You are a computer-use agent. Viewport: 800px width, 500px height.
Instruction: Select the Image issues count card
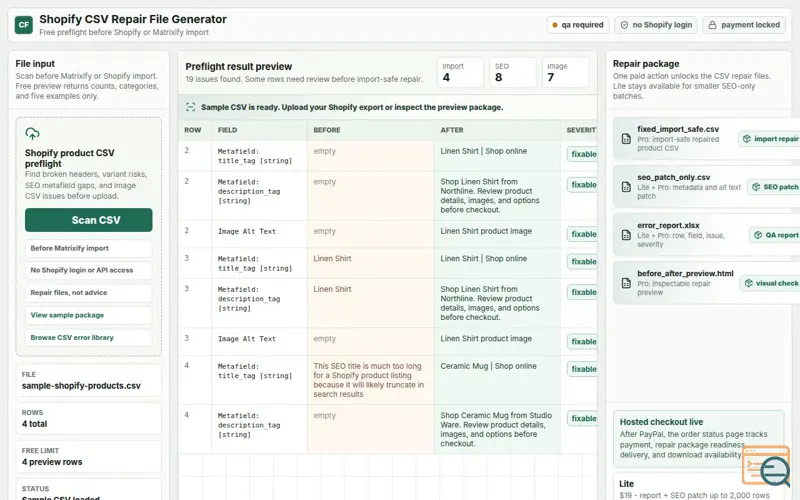565,72
